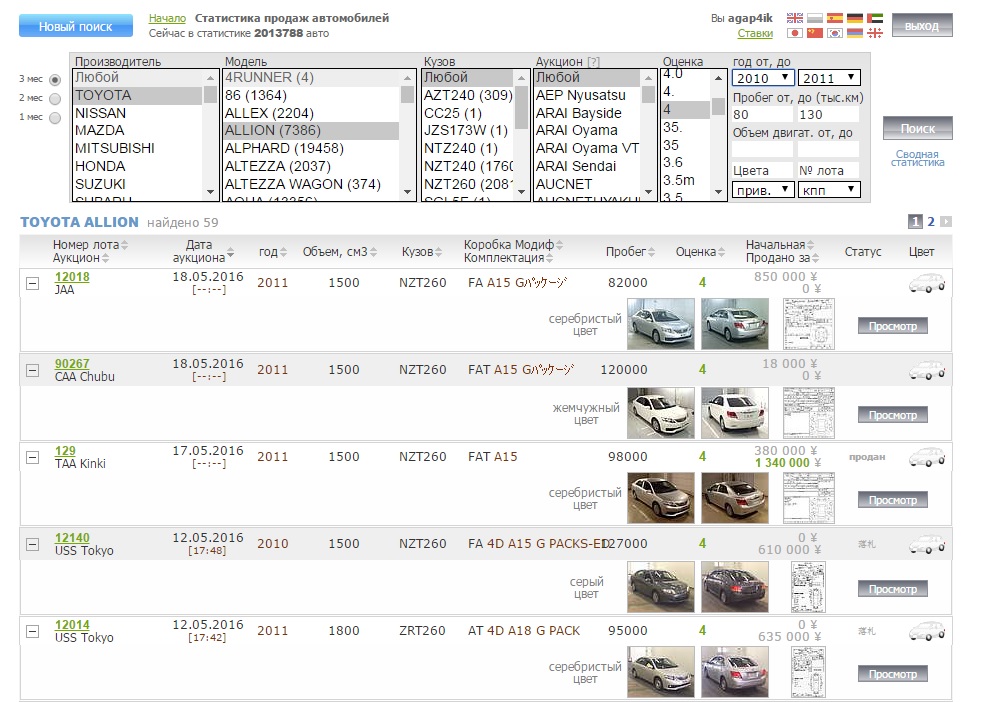Open lot 12018 link

click(x=72, y=277)
